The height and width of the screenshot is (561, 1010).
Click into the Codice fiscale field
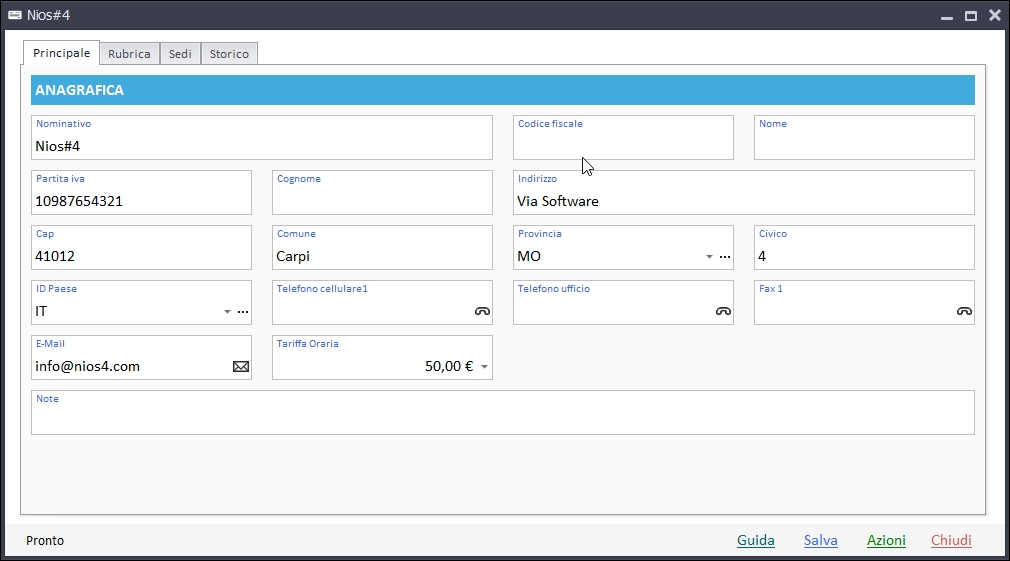pos(622,146)
